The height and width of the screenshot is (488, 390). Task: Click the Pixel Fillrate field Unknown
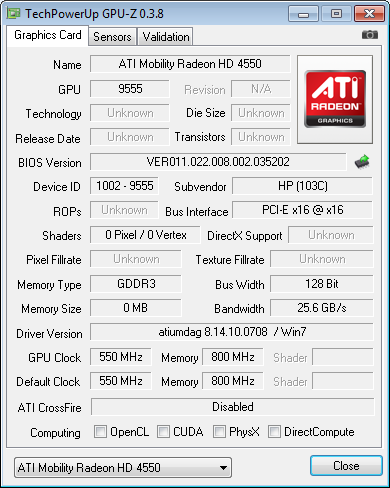coord(136,259)
